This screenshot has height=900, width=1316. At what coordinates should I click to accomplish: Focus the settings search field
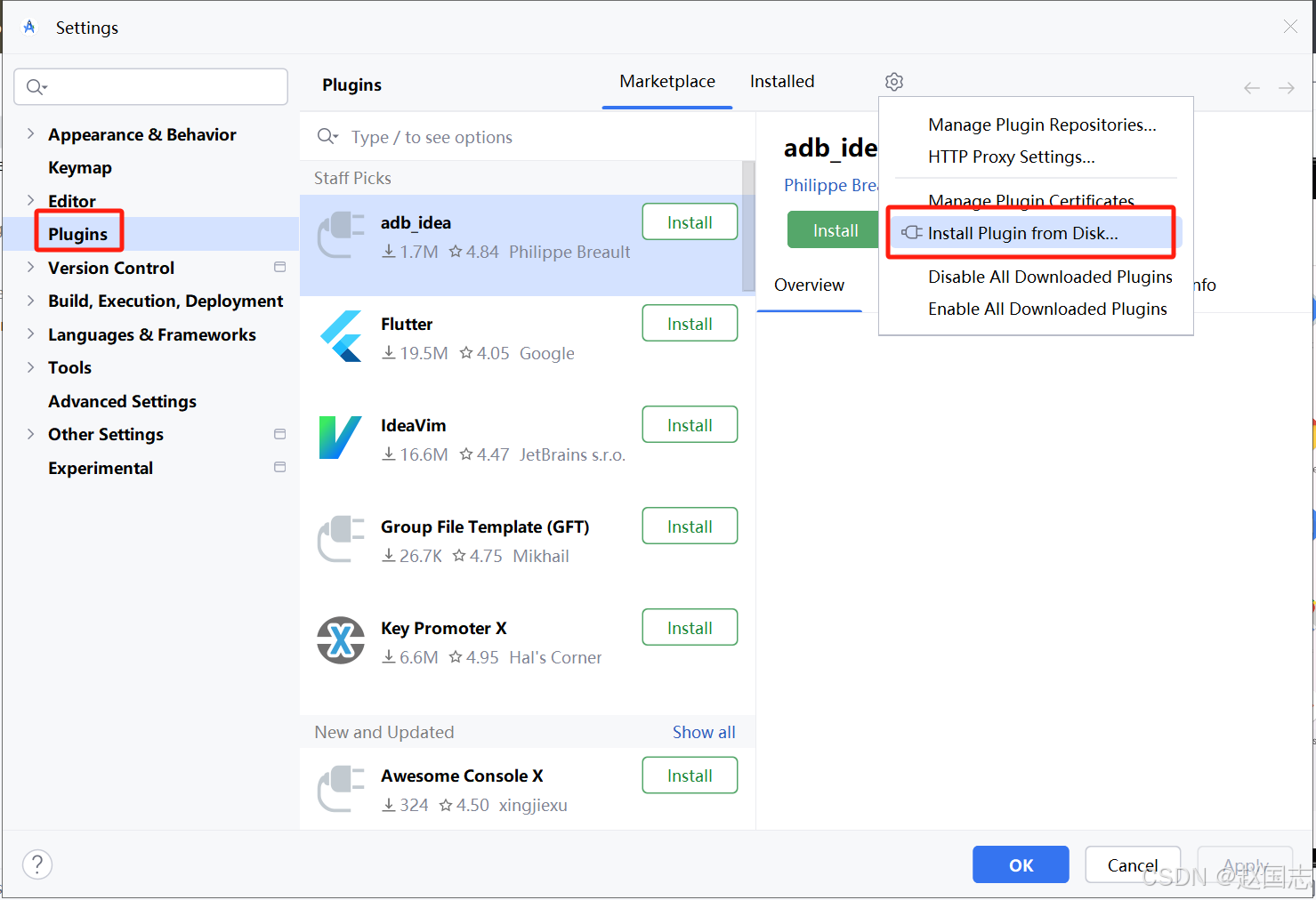tap(150, 87)
